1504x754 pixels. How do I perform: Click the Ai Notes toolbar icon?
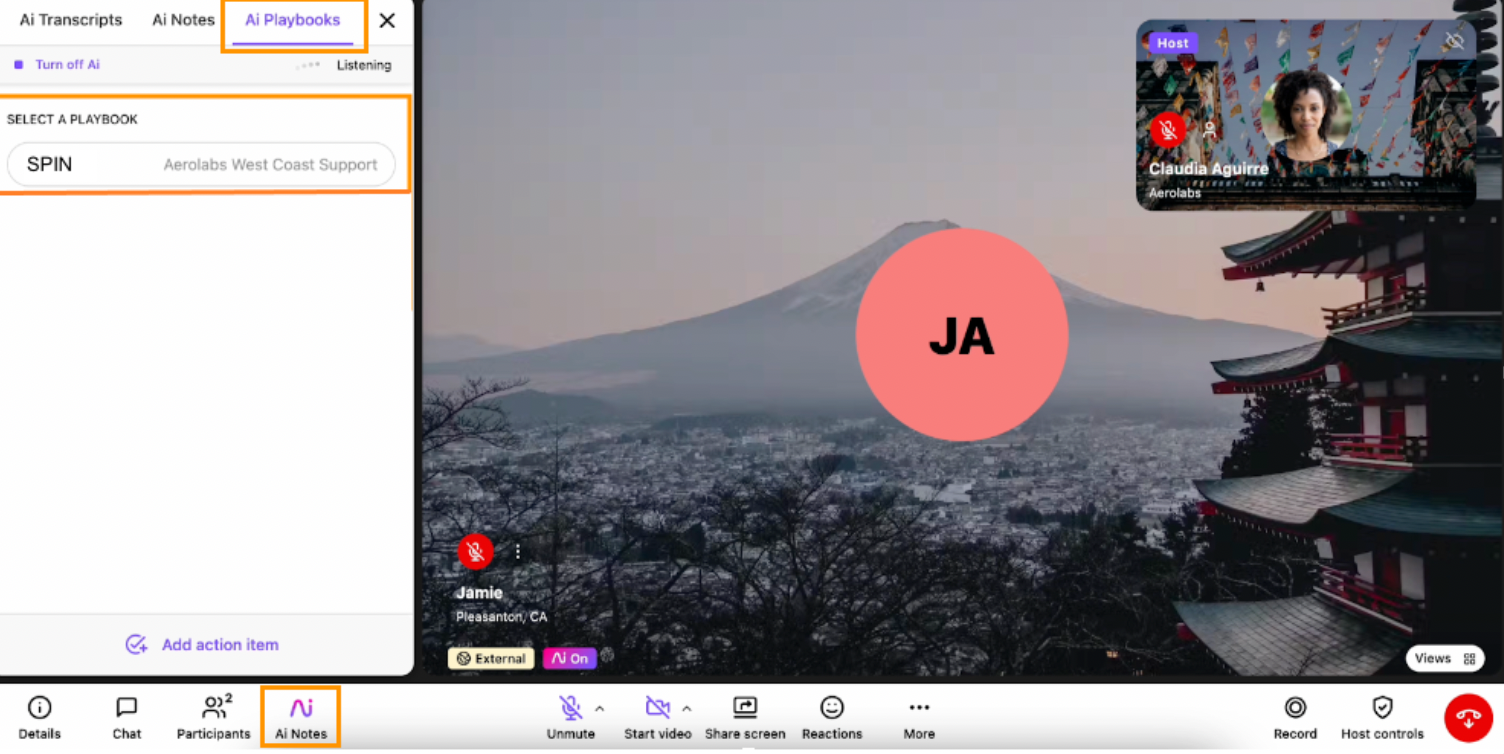(301, 709)
